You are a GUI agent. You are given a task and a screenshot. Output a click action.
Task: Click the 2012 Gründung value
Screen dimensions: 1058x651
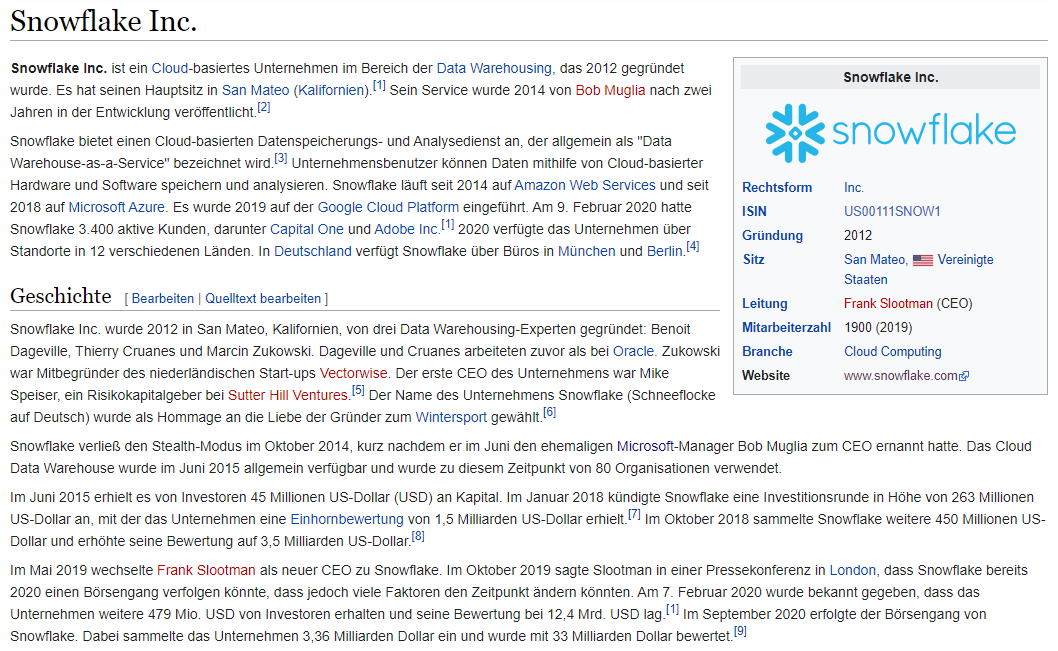click(x=858, y=236)
